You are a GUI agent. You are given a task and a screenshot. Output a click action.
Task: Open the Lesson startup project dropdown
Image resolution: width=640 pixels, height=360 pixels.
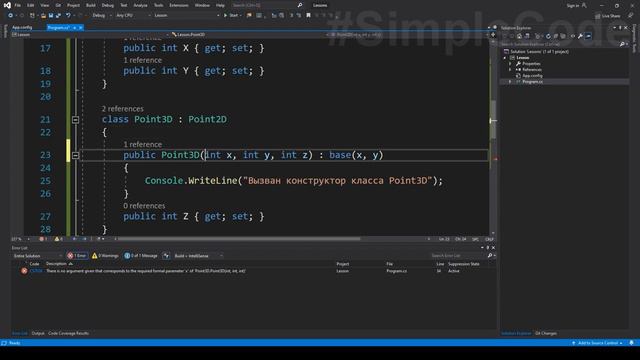[x=187, y=16]
